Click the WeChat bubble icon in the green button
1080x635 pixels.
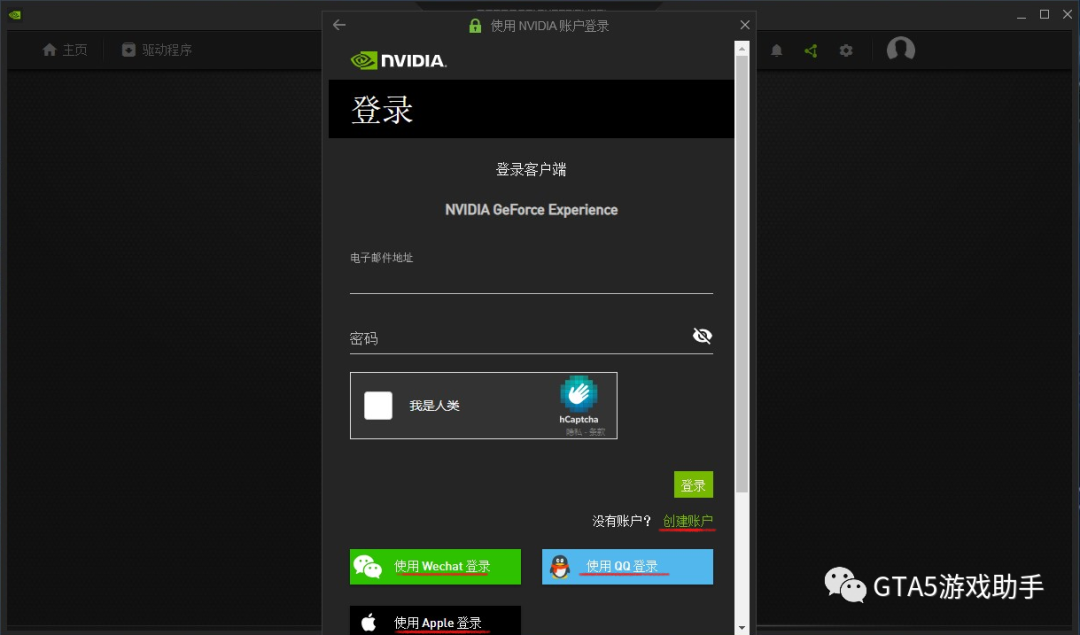point(367,567)
